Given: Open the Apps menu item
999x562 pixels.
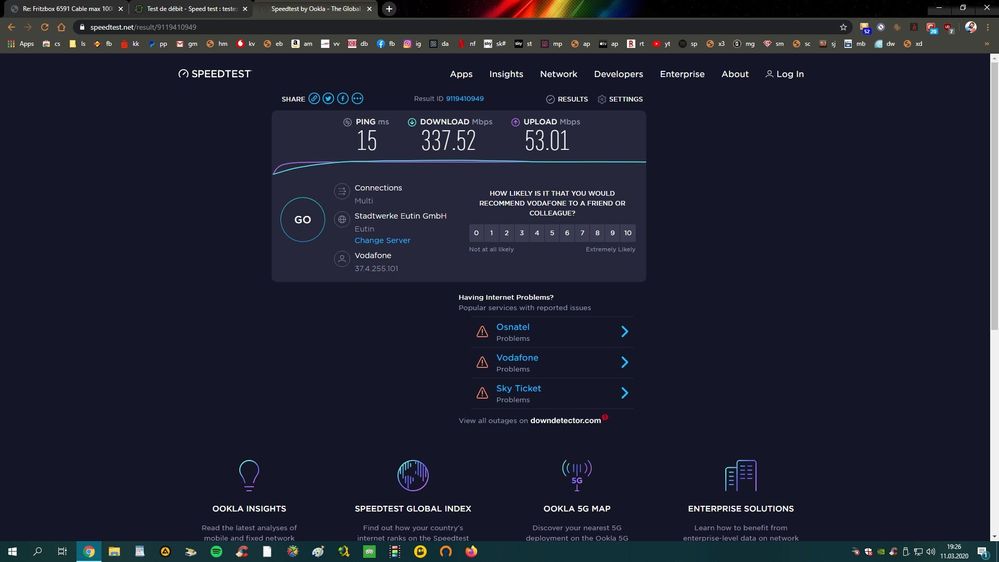Looking at the screenshot, I should tap(461, 74).
